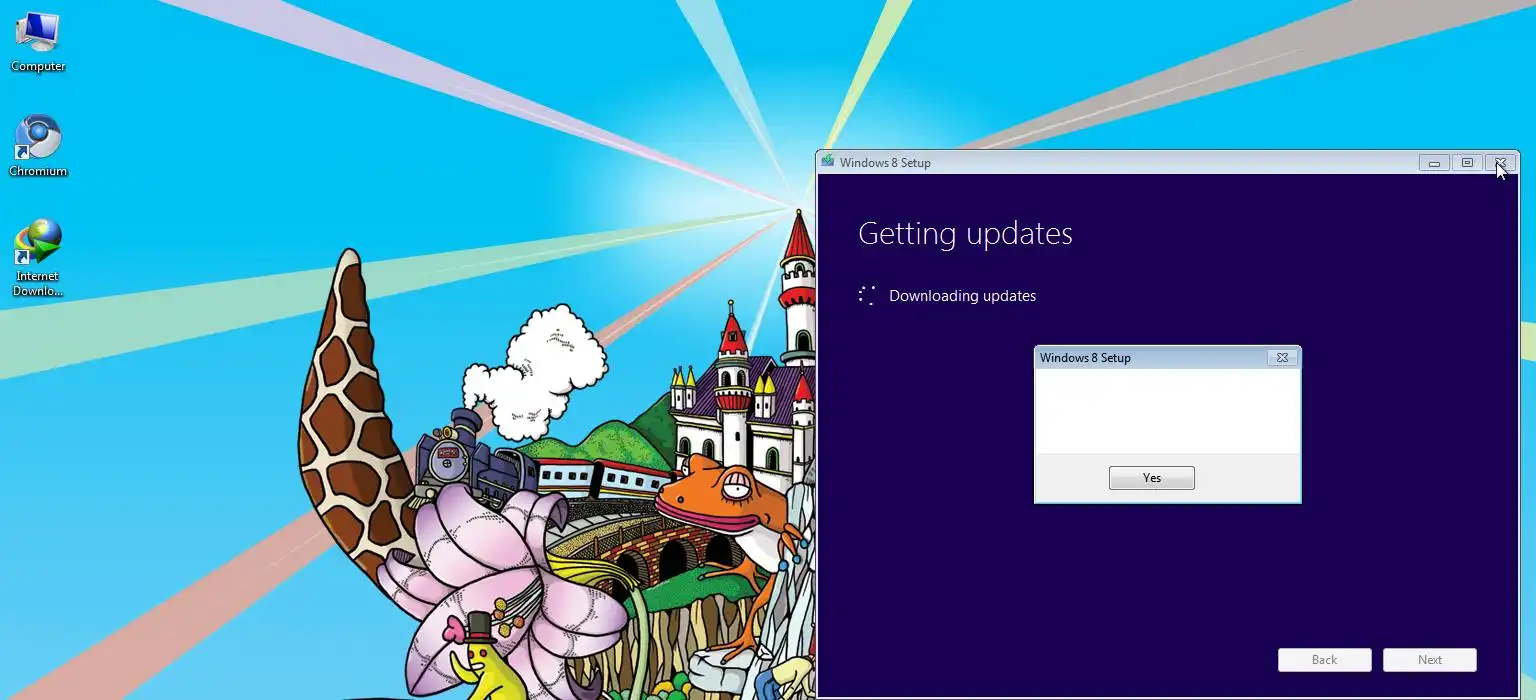Image resolution: width=1536 pixels, height=700 pixels.
Task: Click Yes in the Setup dialog
Action: click(x=1151, y=478)
